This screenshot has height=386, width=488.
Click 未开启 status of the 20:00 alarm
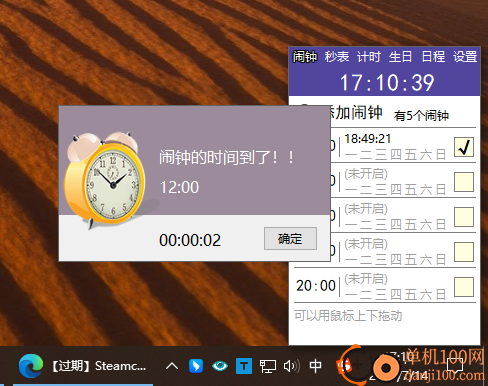coord(366,279)
